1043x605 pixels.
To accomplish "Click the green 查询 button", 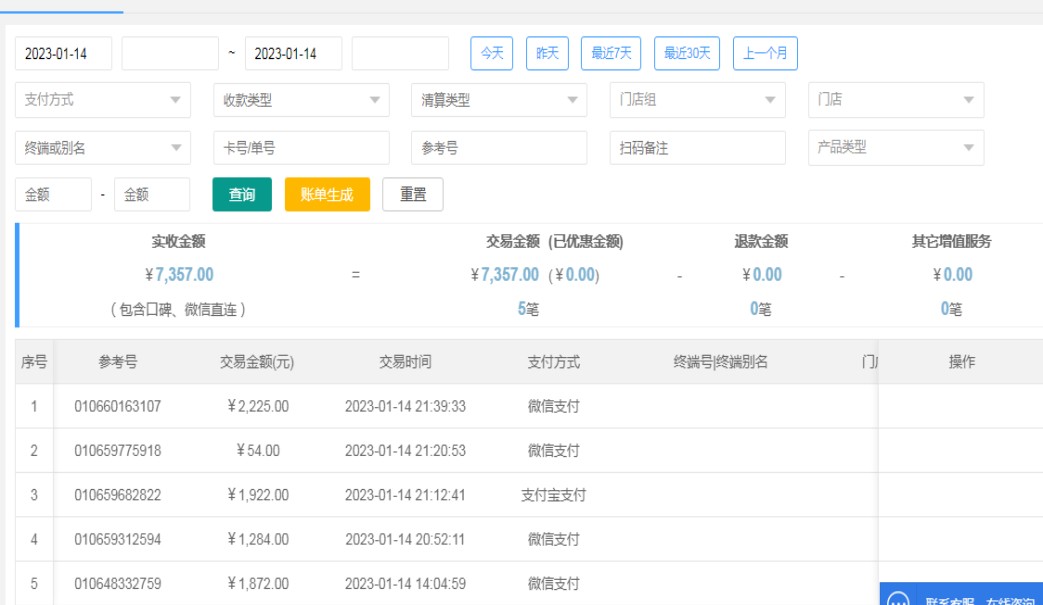I will click(242, 195).
